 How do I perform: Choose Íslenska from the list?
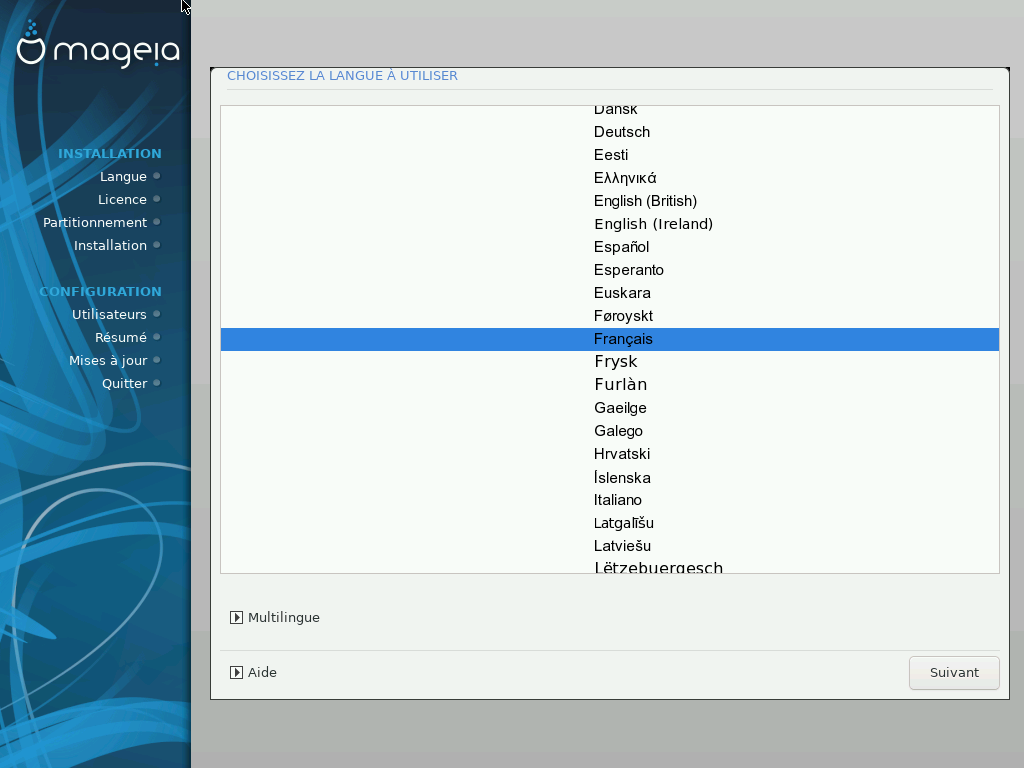(610, 477)
